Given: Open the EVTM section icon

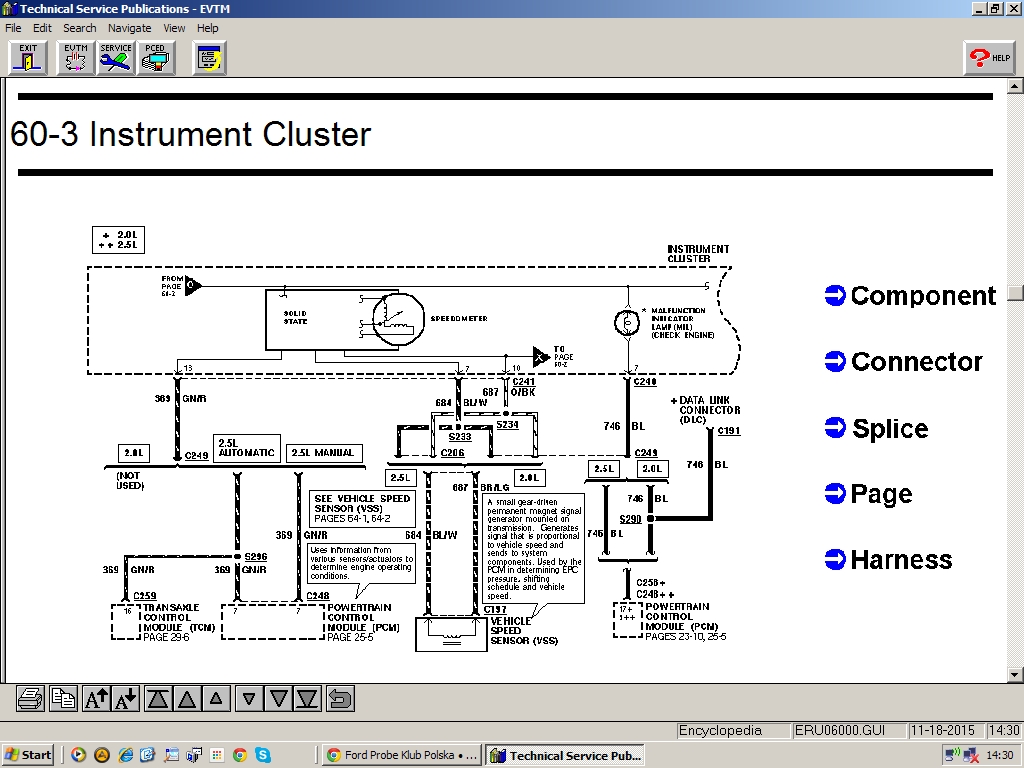Looking at the screenshot, I should tap(76, 57).
